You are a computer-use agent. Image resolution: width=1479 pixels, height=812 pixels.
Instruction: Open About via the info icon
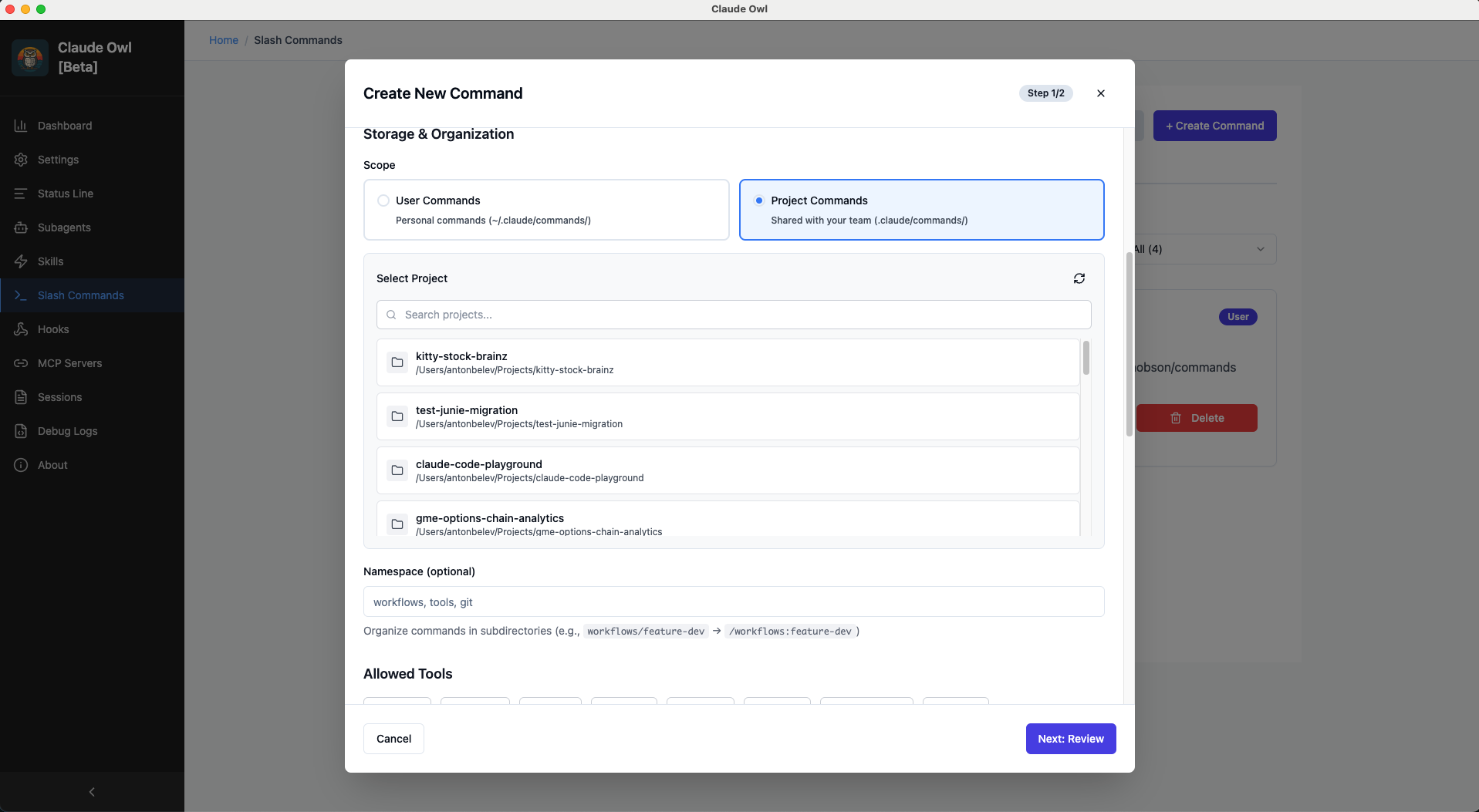click(22, 465)
